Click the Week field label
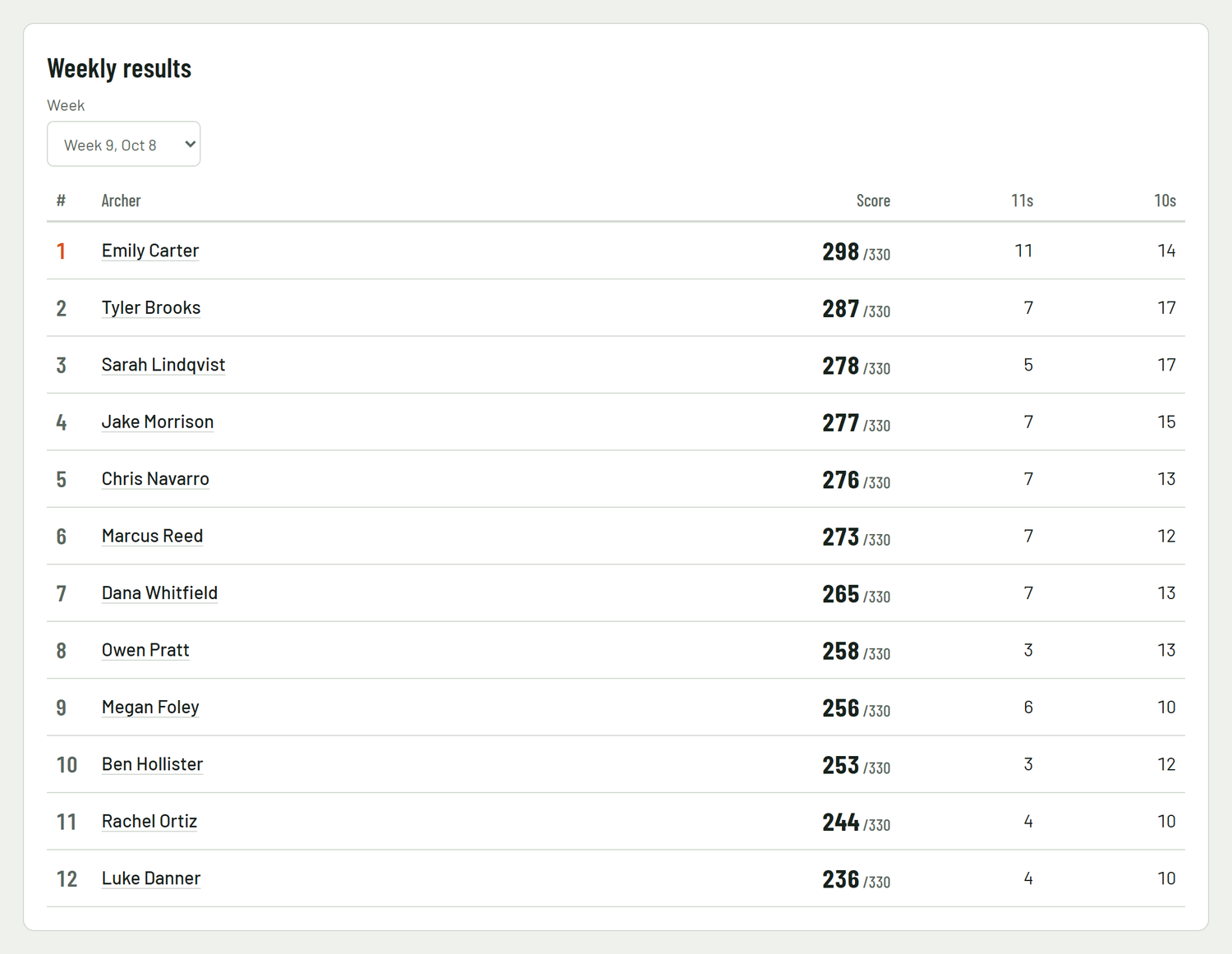This screenshot has height=954, width=1232. pos(66,105)
